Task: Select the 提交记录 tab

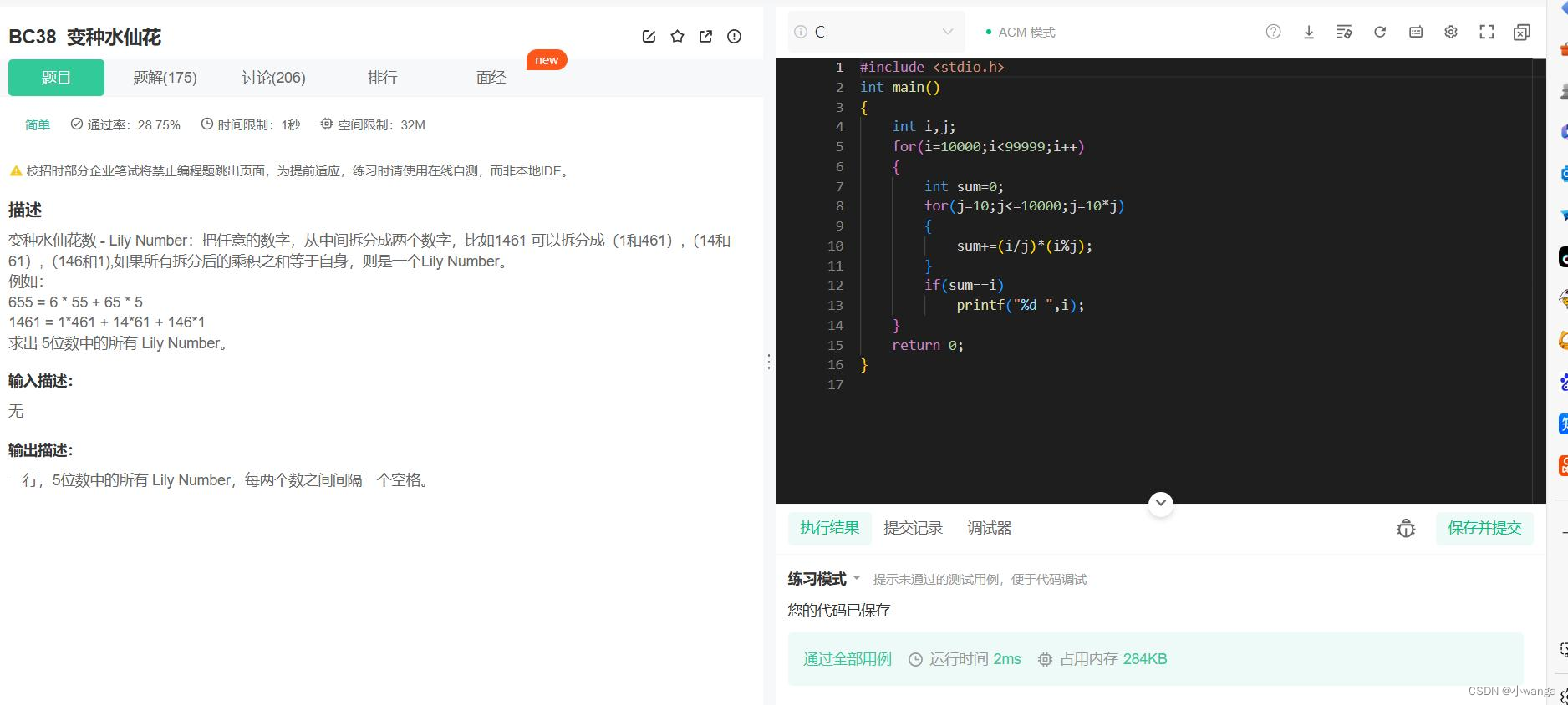Action: 913,528
